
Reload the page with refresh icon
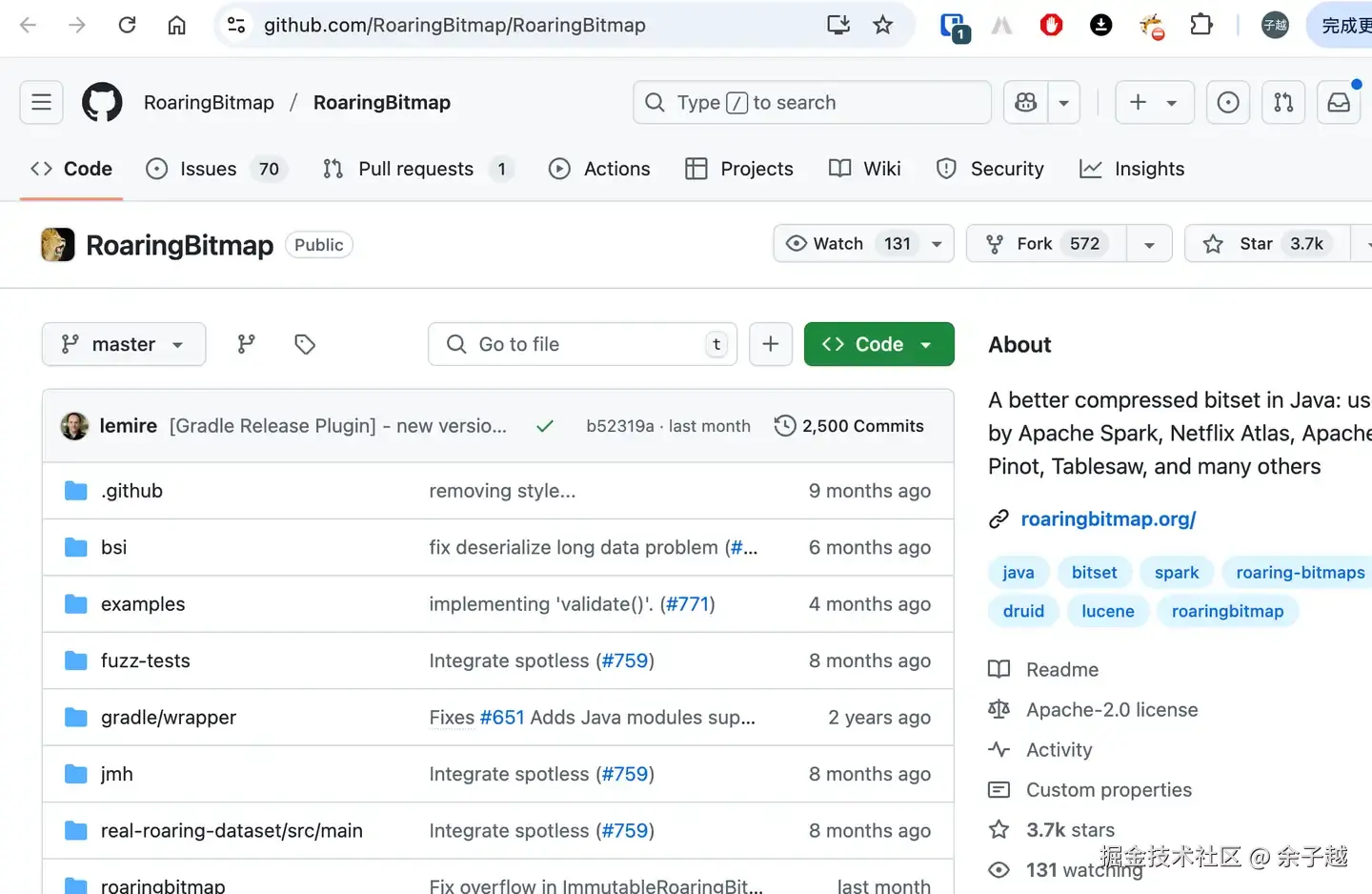127,25
